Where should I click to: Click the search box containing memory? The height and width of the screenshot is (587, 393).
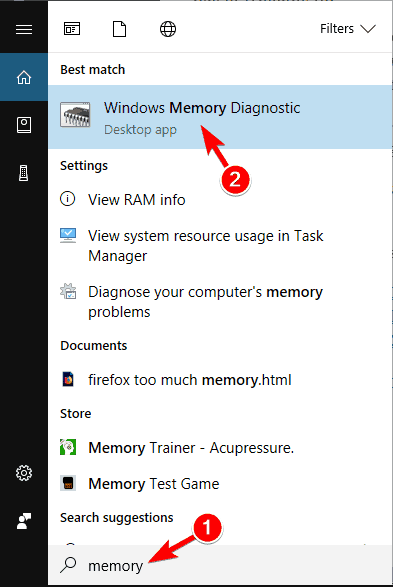point(220,565)
